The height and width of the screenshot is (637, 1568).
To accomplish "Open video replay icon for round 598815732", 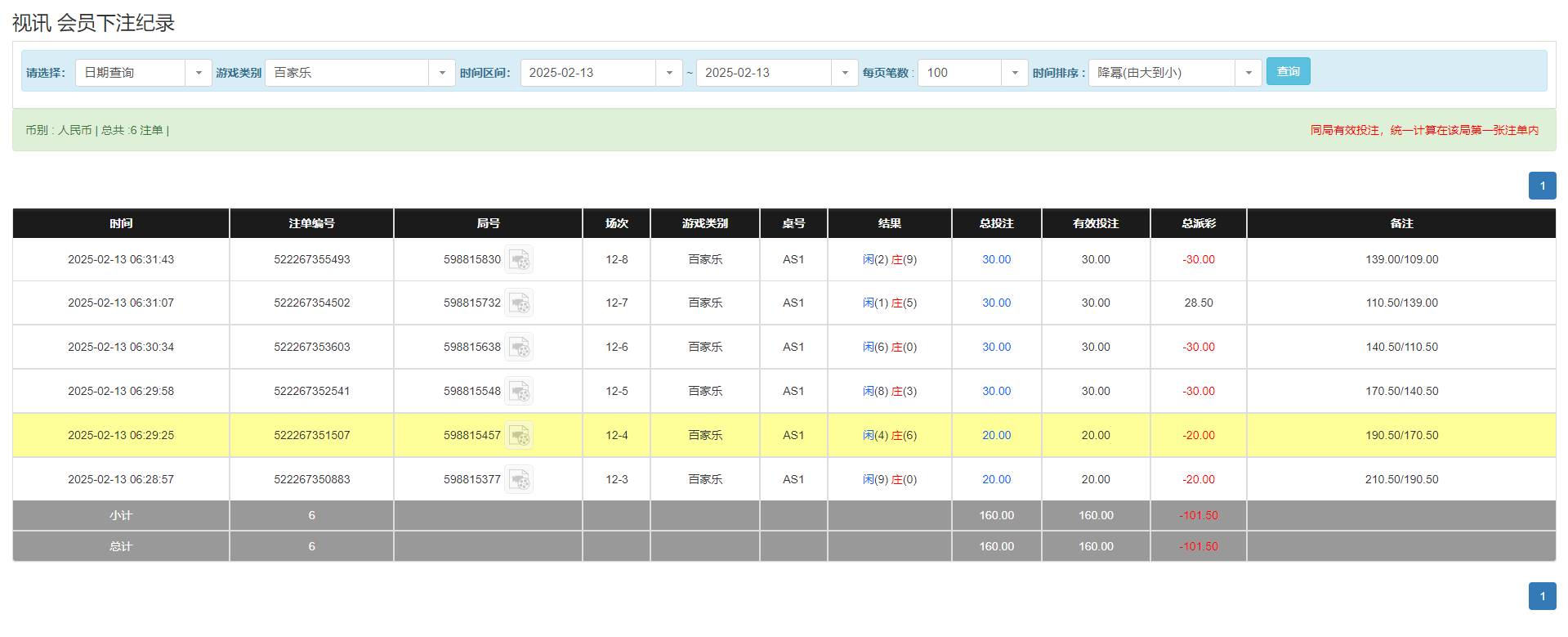I will click(x=519, y=303).
